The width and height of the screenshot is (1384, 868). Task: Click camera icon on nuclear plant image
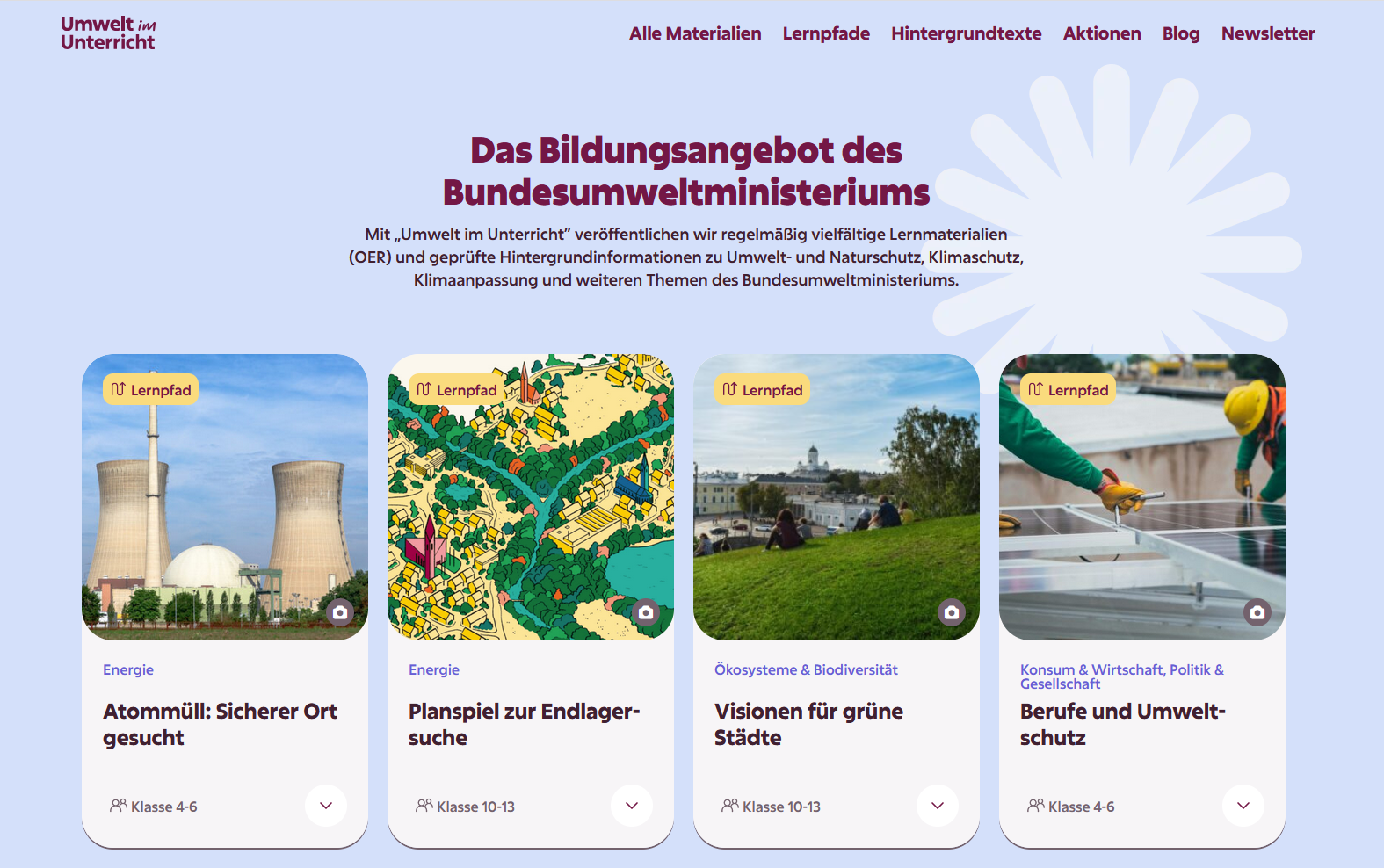click(340, 612)
